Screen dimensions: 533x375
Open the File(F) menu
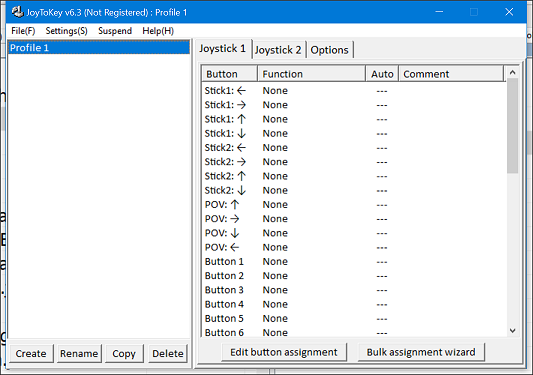pos(23,31)
